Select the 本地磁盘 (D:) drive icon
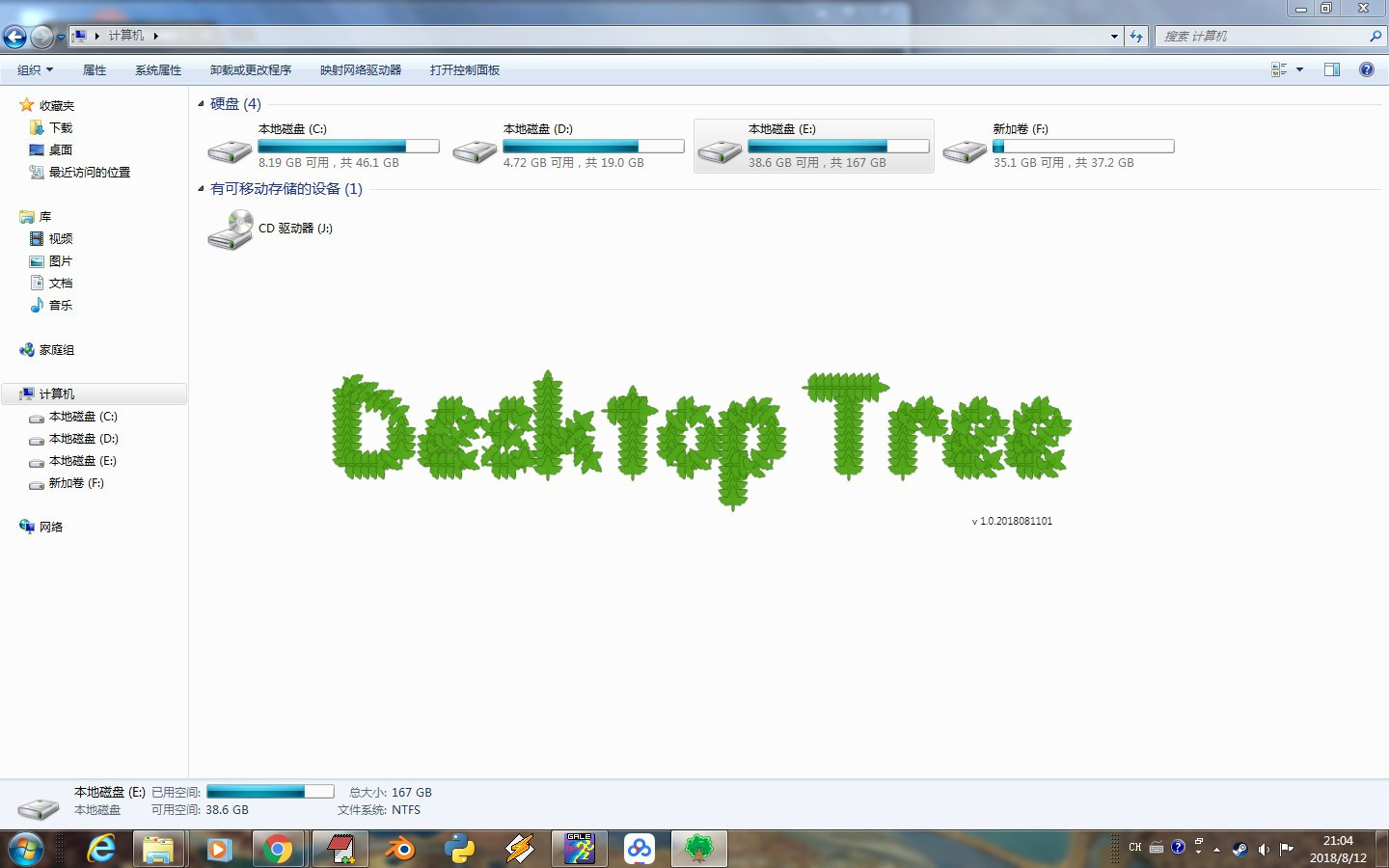This screenshot has height=868, width=1389. tap(475, 150)
